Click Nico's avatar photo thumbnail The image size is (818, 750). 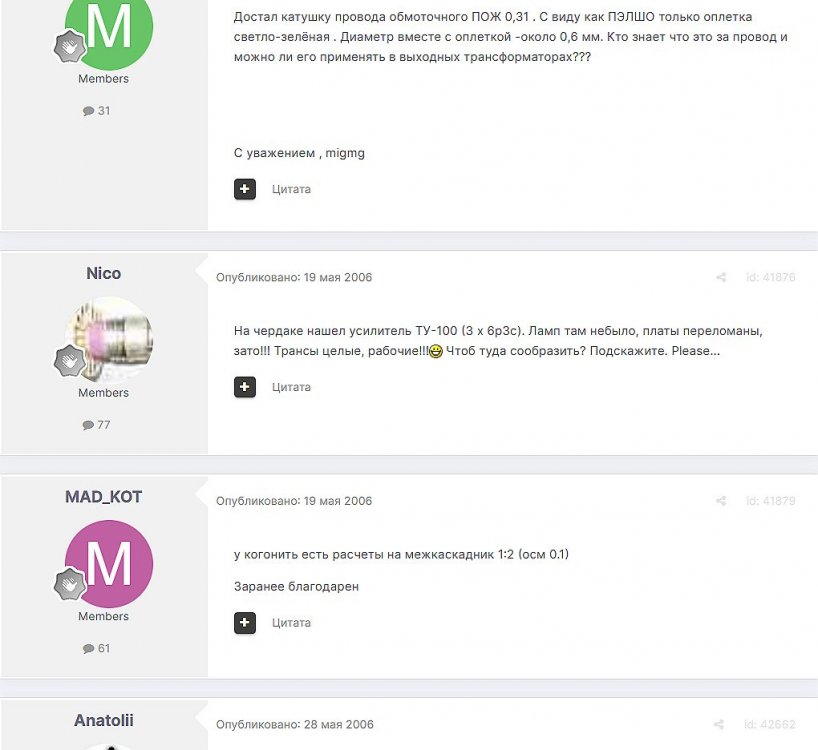point(109,340)
